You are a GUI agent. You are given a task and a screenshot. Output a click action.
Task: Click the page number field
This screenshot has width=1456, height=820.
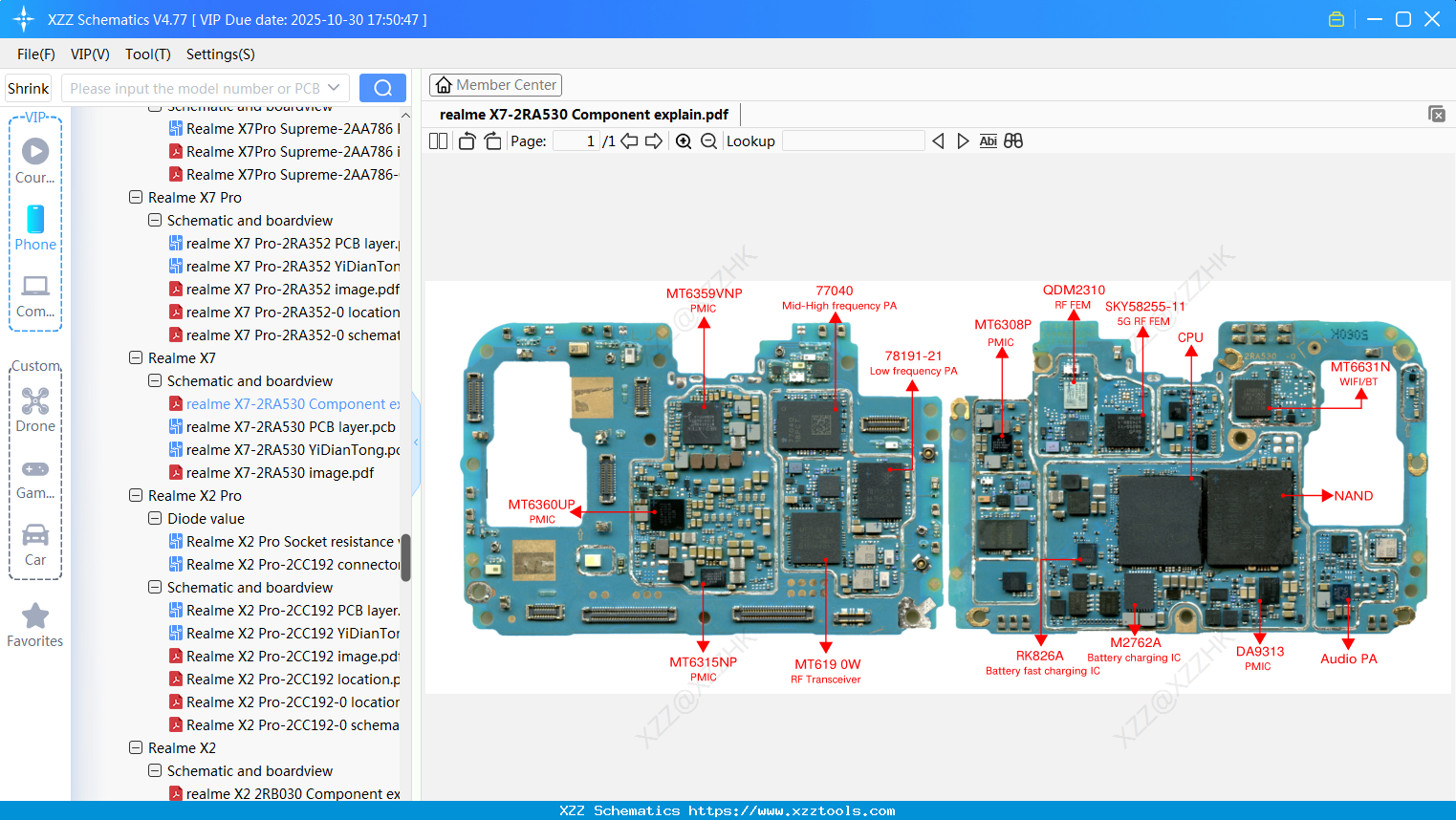(576, 141)
